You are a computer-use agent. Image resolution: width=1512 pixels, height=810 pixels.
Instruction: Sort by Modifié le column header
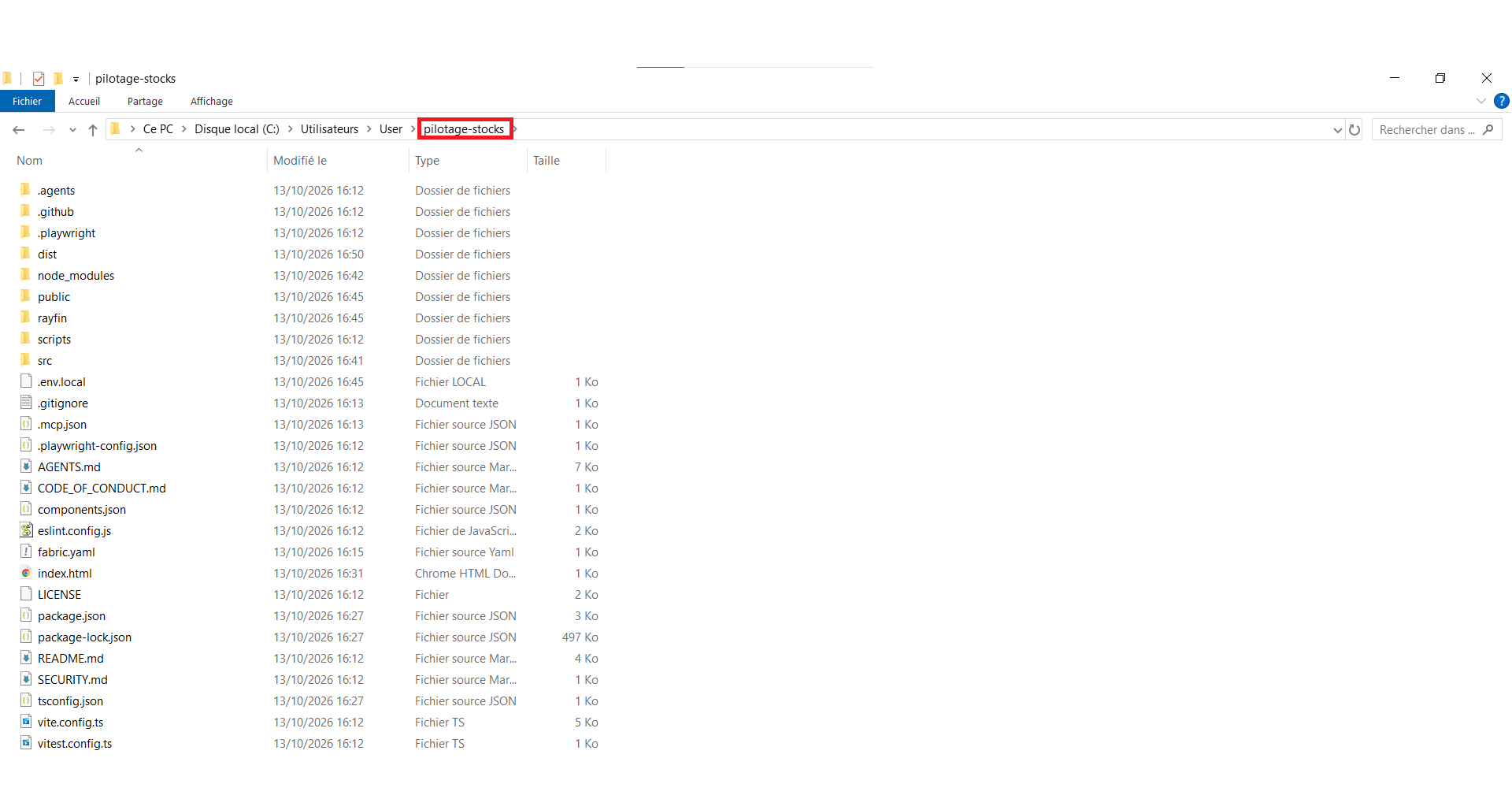pos(300,161)
